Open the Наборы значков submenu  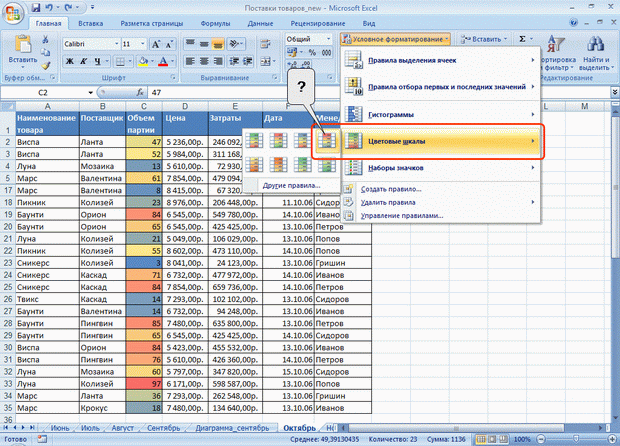click(x=440, y=168)
